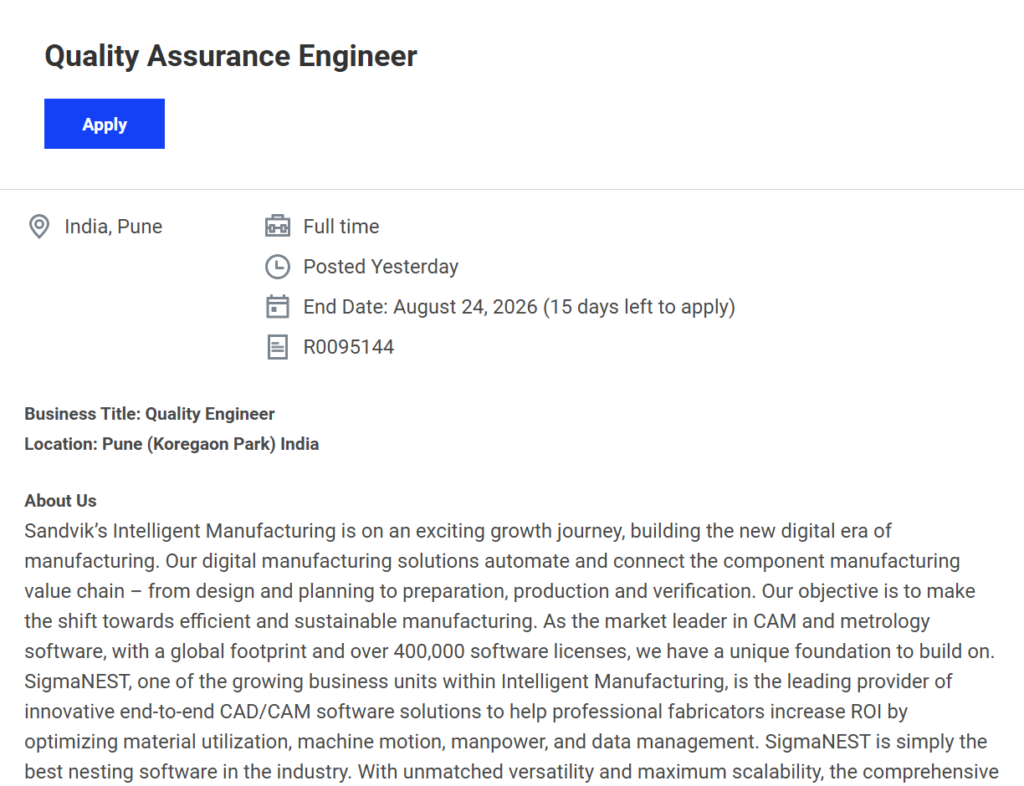1024x786 pixels.
Task: Click the briefcase job type icon
Action: point(278,226)
